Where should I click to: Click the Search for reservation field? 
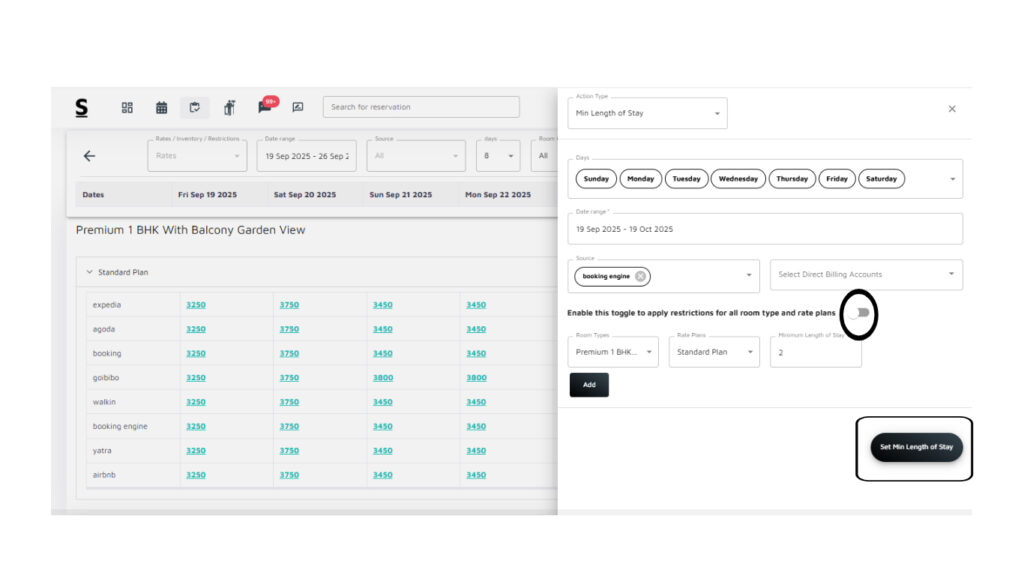(x=421, y=107)
